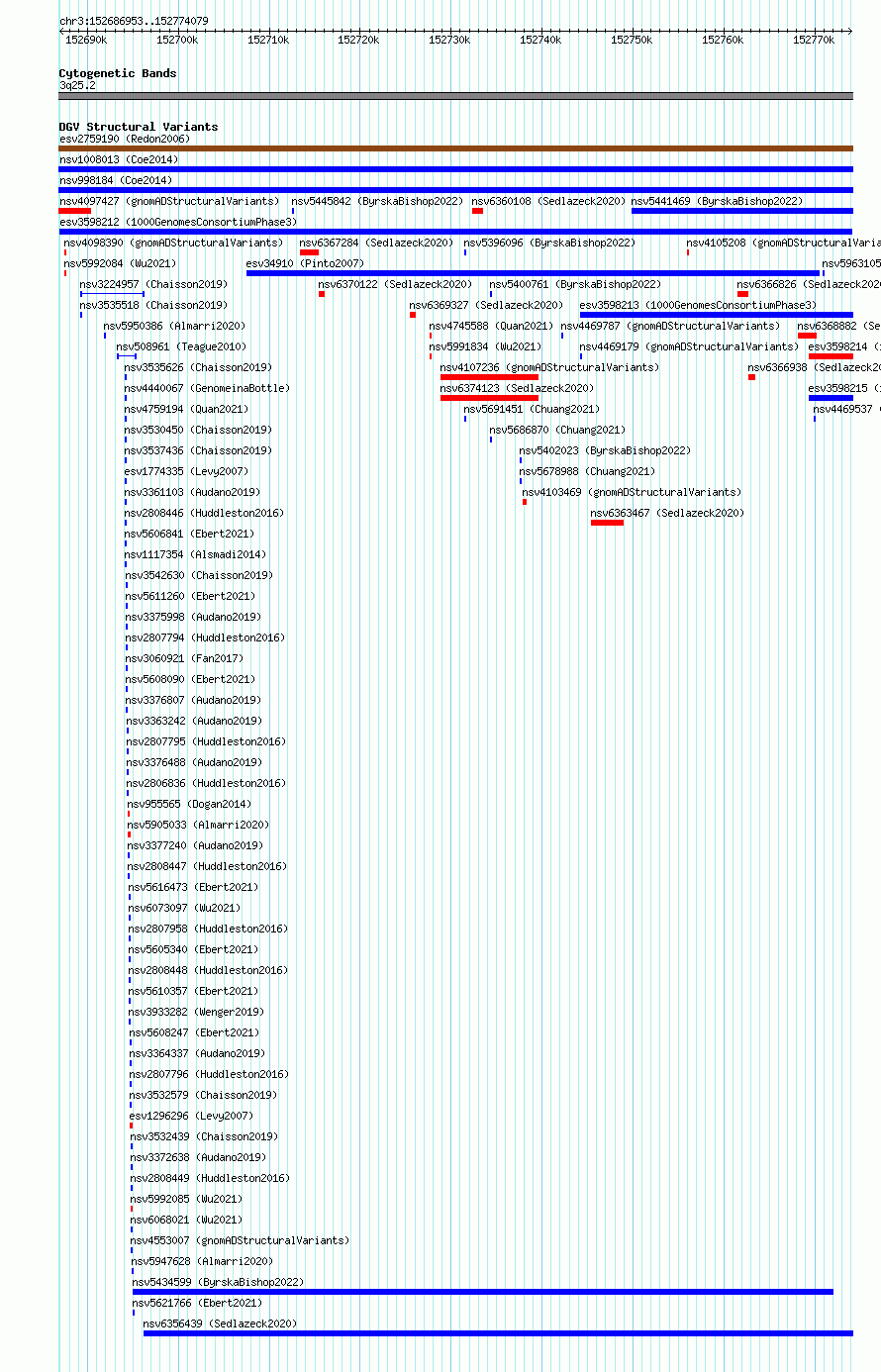Select the nsv1008013 (Coe2014) blue bar
The height and width of the screenshot is (1372, 881).
coord(455,169)
